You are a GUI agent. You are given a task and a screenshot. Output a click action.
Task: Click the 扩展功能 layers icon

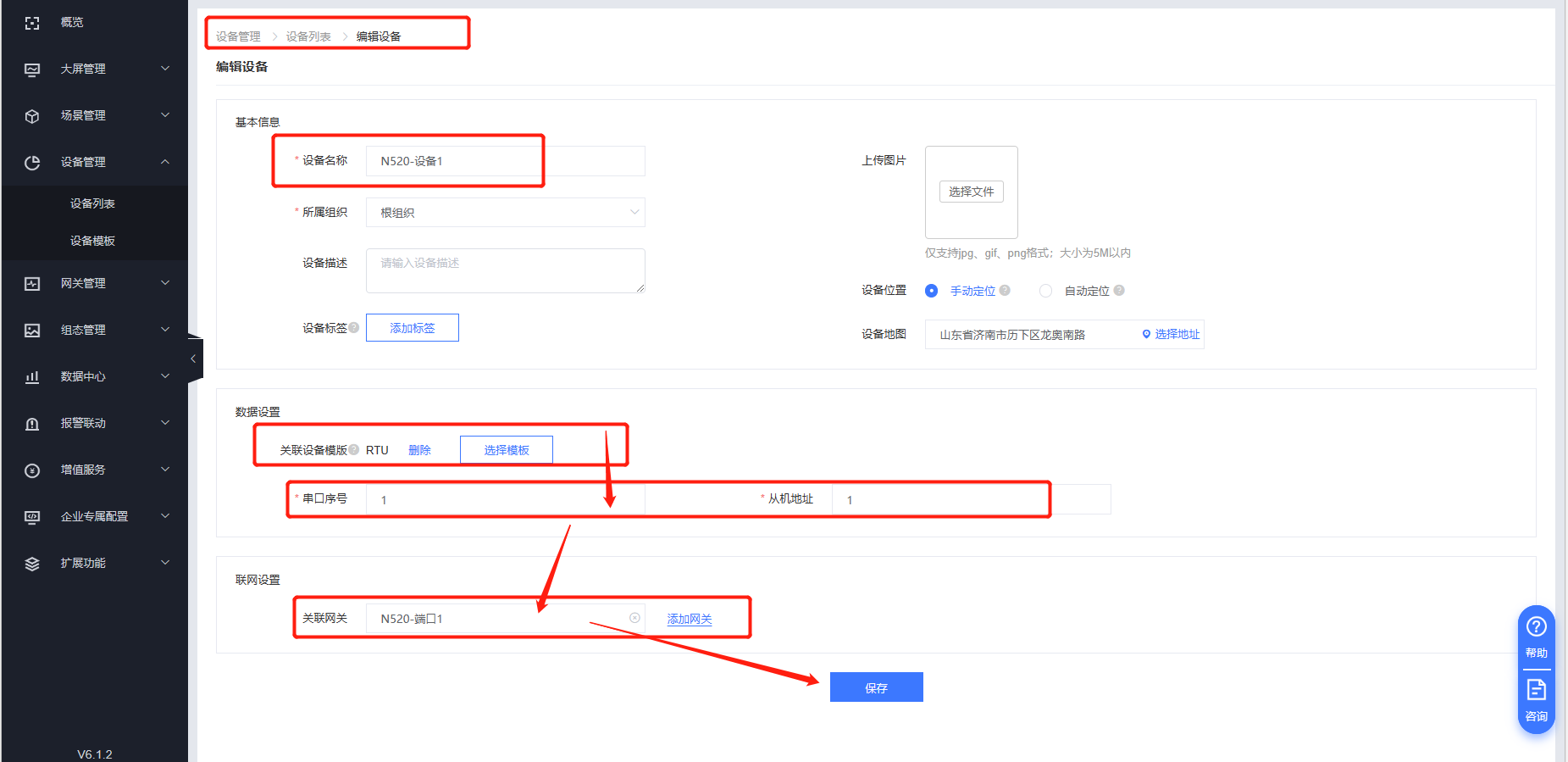pos(32,564)
